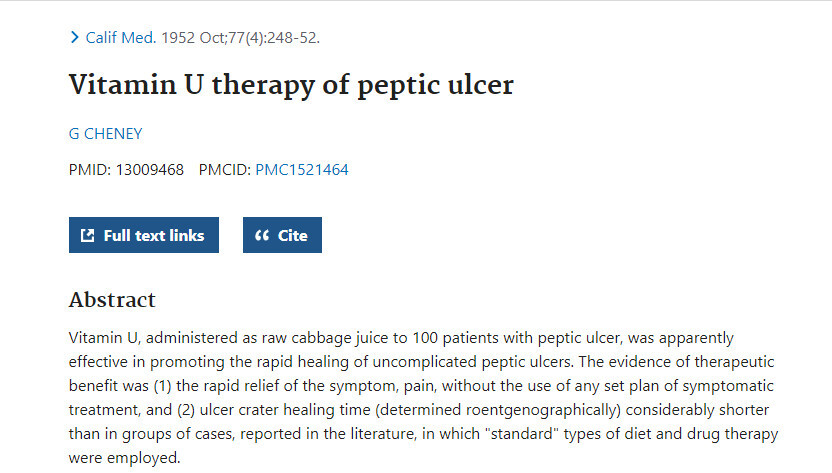Click the Abstract section heading

(x=112, y=300)
